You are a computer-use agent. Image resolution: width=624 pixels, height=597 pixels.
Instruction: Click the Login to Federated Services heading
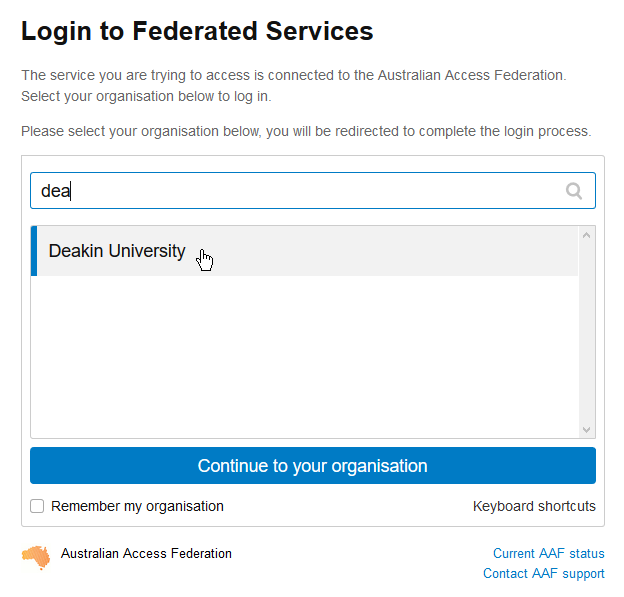(197, 31)
